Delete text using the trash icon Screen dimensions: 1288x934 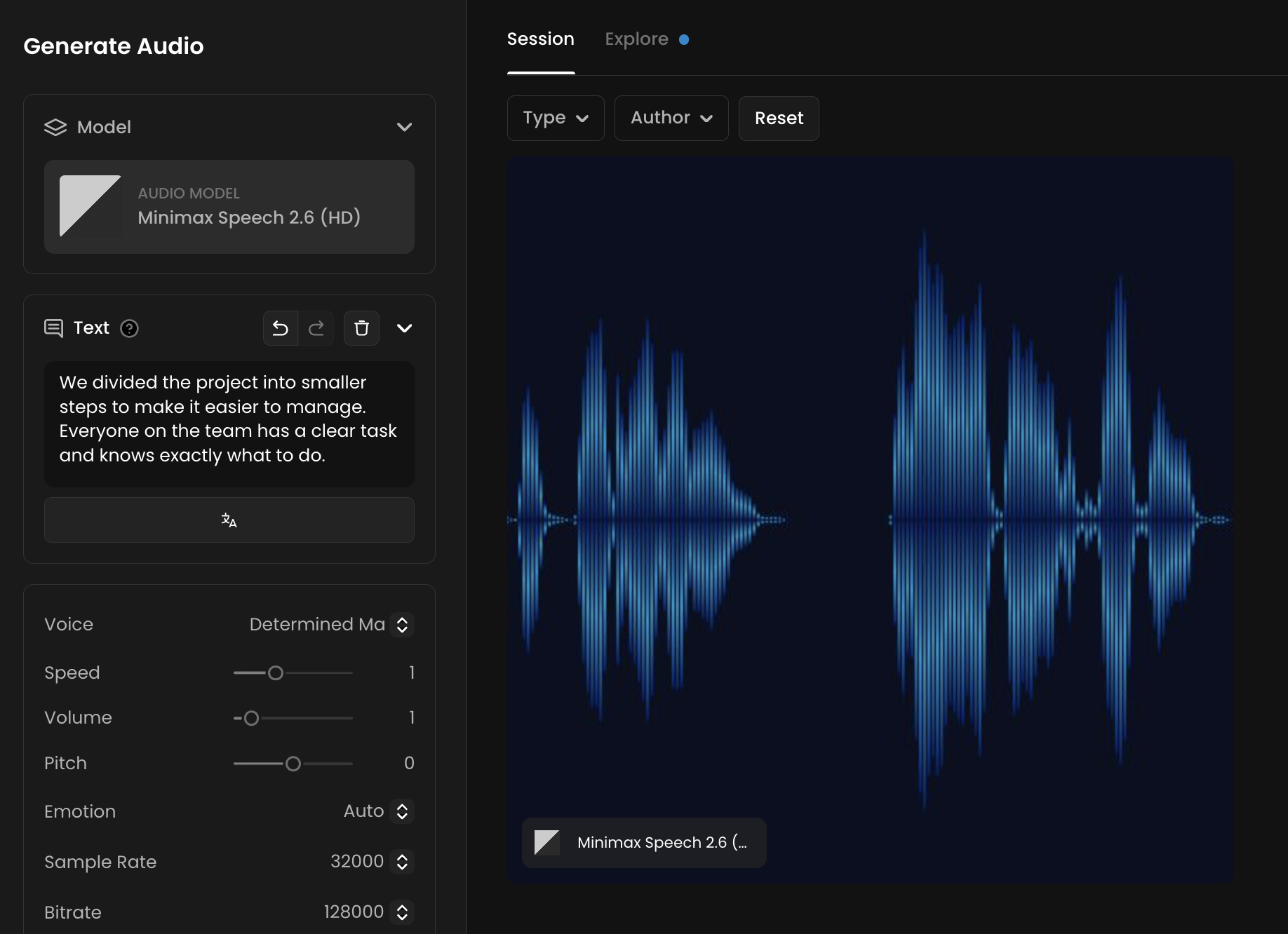pyautogui.click(x=361, y=328)
